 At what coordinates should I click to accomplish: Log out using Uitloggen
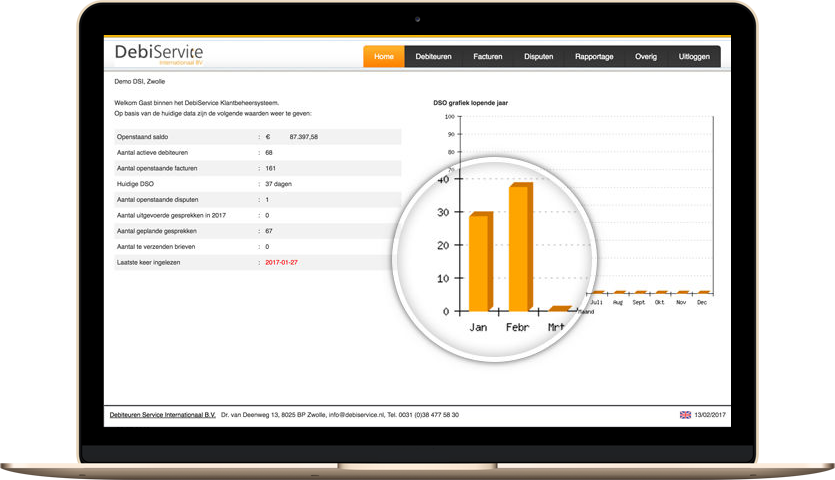(x=694, y=57)
